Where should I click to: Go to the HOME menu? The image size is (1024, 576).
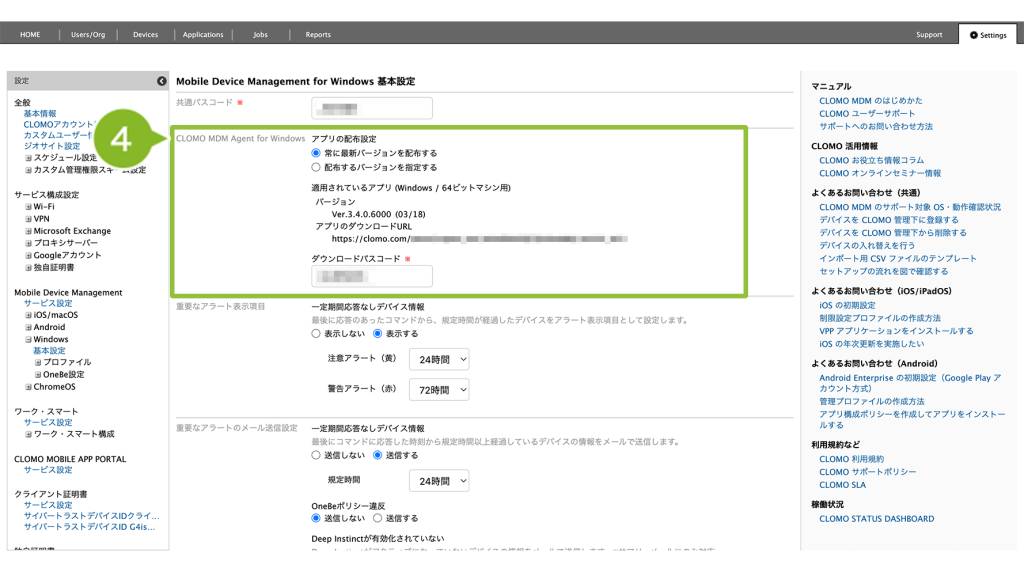30,35
